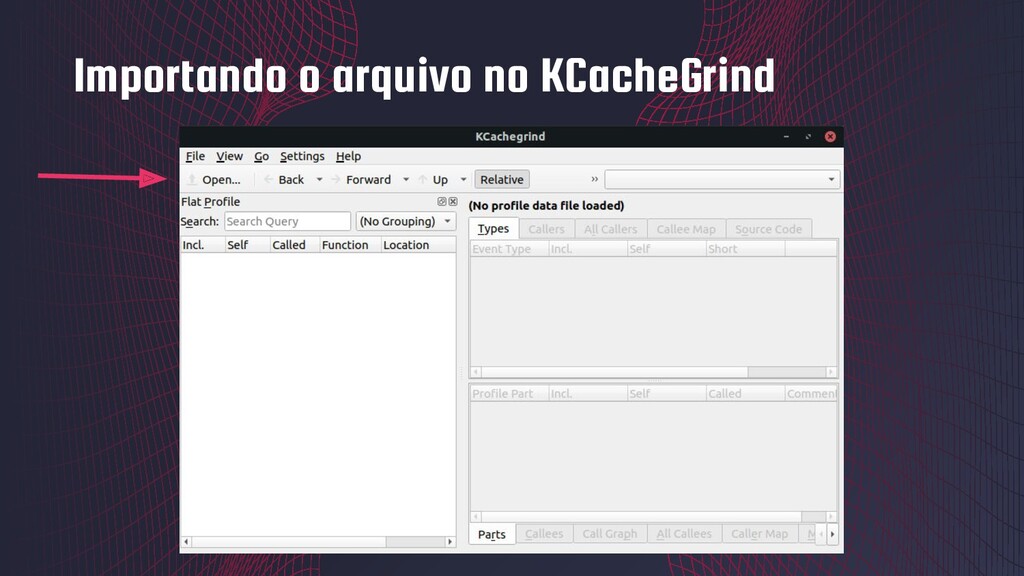Click the Up toolbar button

point(434,180)
